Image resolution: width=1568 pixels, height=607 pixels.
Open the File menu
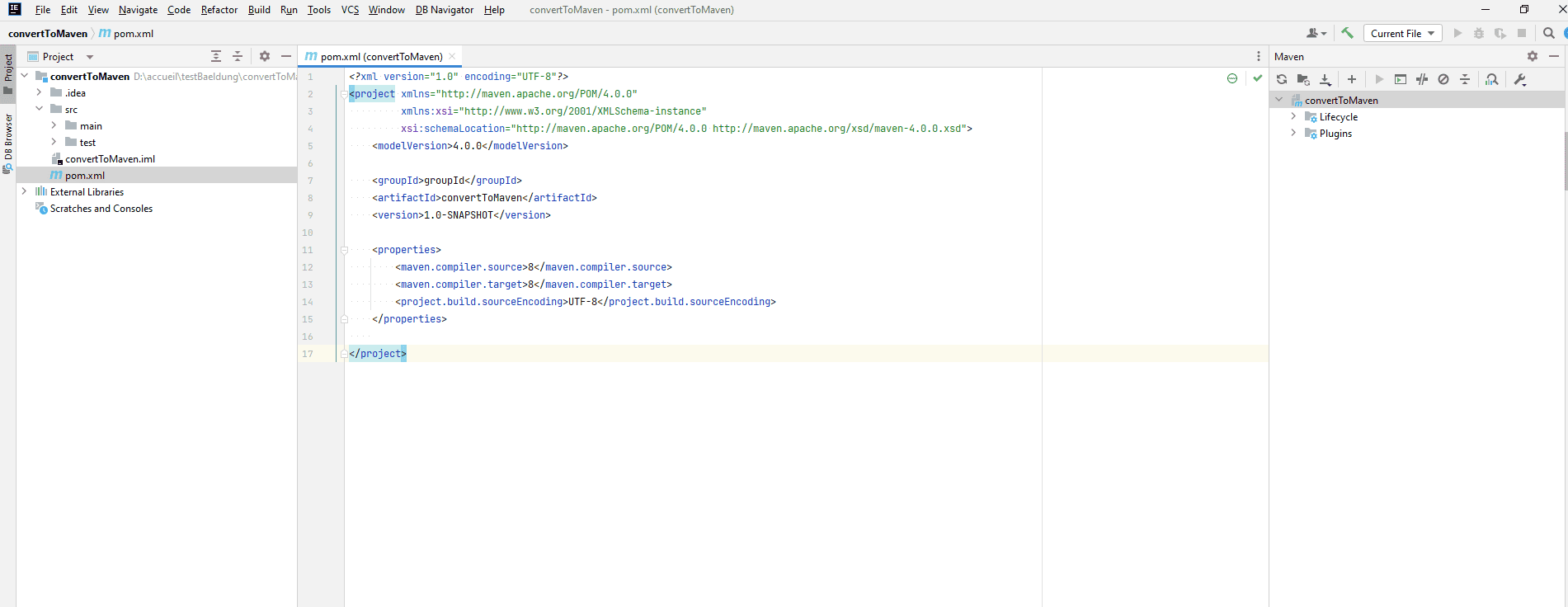point(43,10)
